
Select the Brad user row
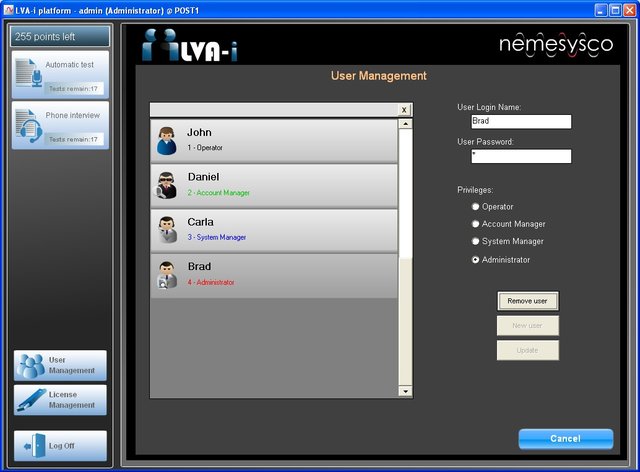pos(274,276)
